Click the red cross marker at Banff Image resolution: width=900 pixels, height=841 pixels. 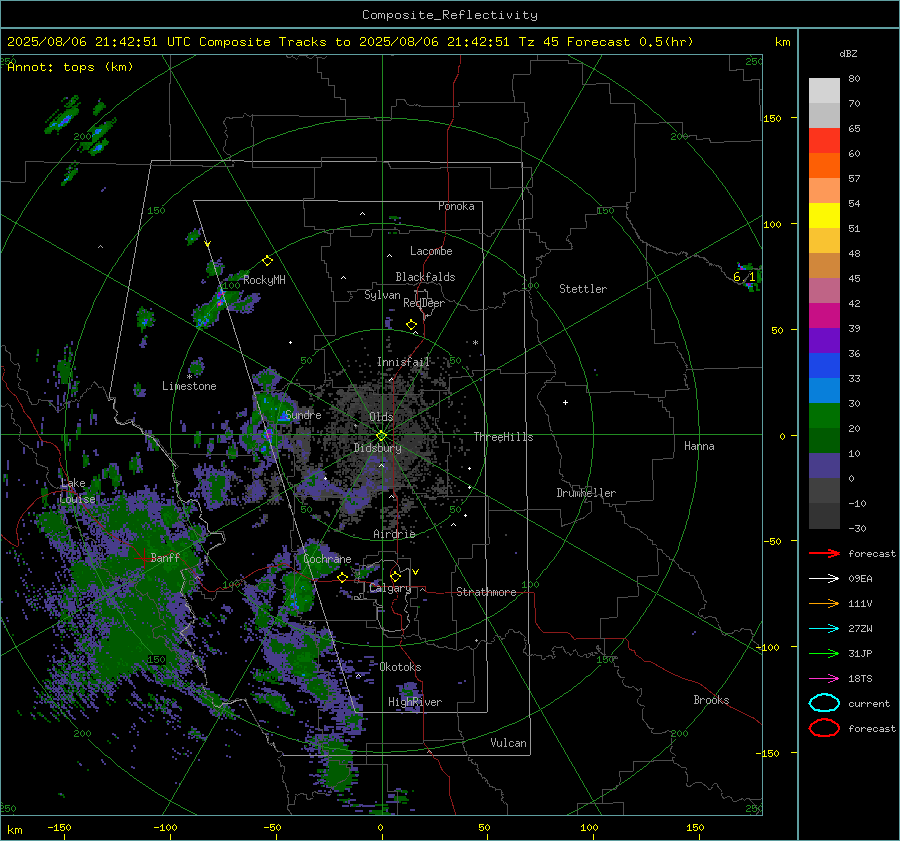143,557
